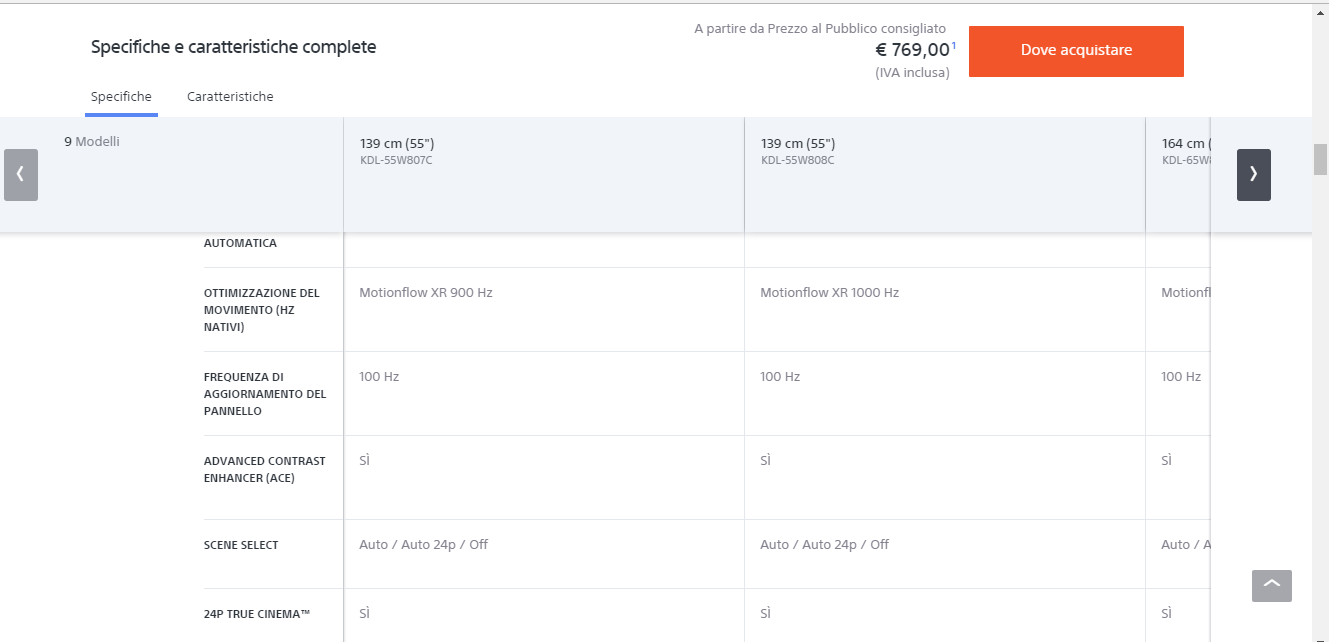Open the Caratteristiche tab
1329x642 pixels.
pyautogui.click(x=230, y=97)
